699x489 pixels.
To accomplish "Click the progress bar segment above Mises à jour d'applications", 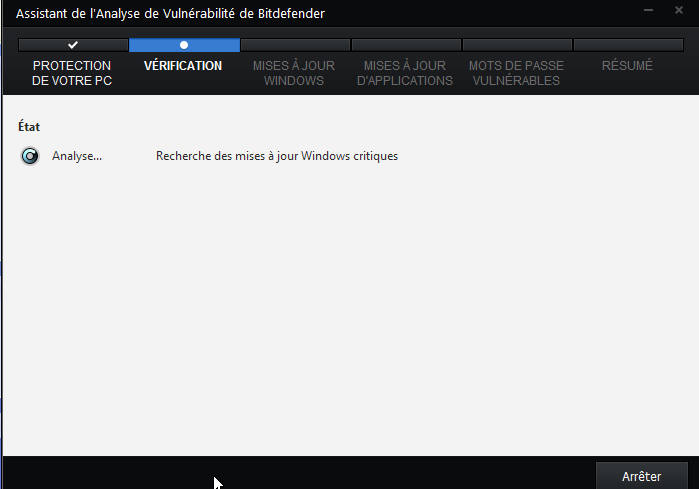I will (x=406, y=45).
